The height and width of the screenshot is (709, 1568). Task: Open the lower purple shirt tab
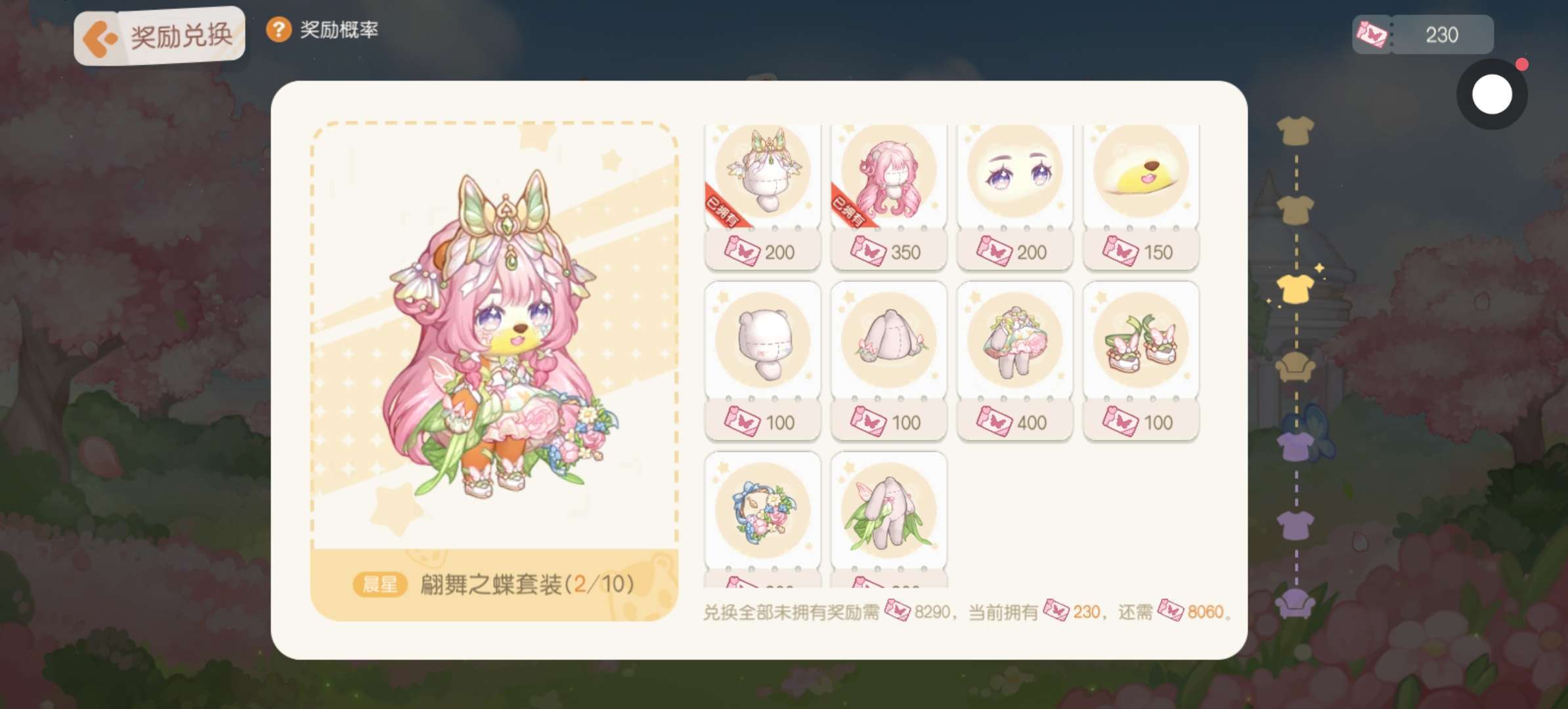click(1296, 525)
